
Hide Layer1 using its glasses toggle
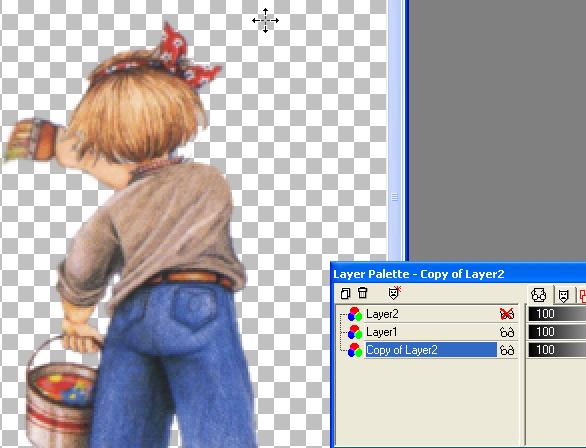pos(507,332)
